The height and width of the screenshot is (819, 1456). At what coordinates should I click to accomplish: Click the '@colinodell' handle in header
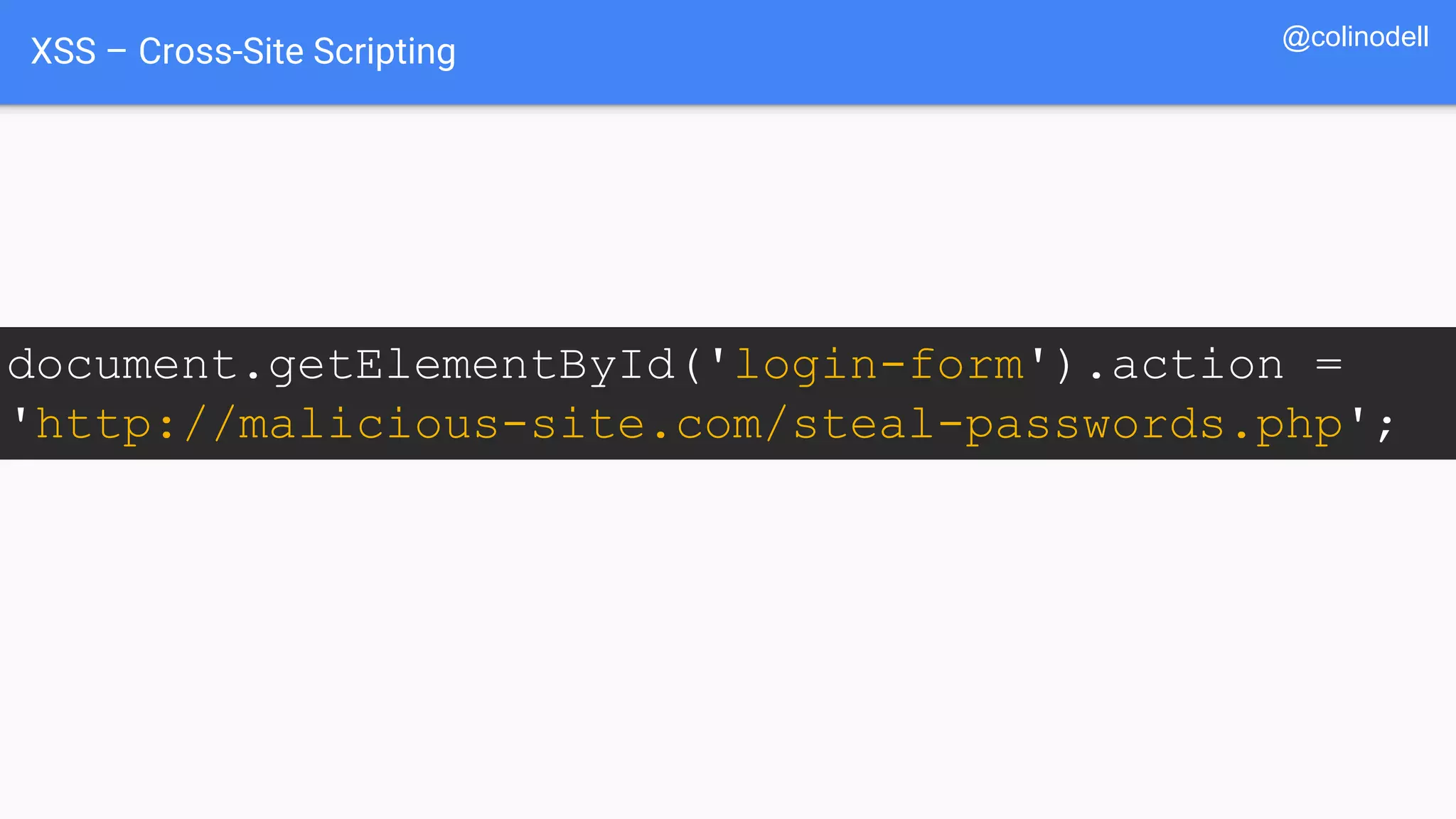point(1355,38)
